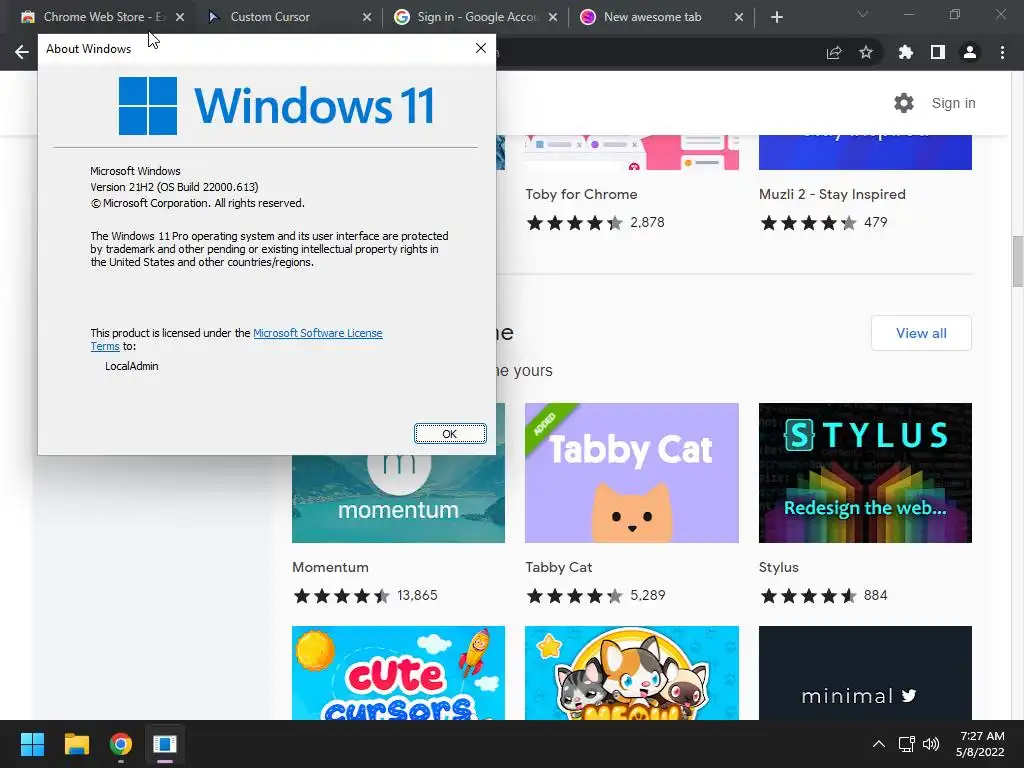Bookmark this page with the star icon

[866, 52]
